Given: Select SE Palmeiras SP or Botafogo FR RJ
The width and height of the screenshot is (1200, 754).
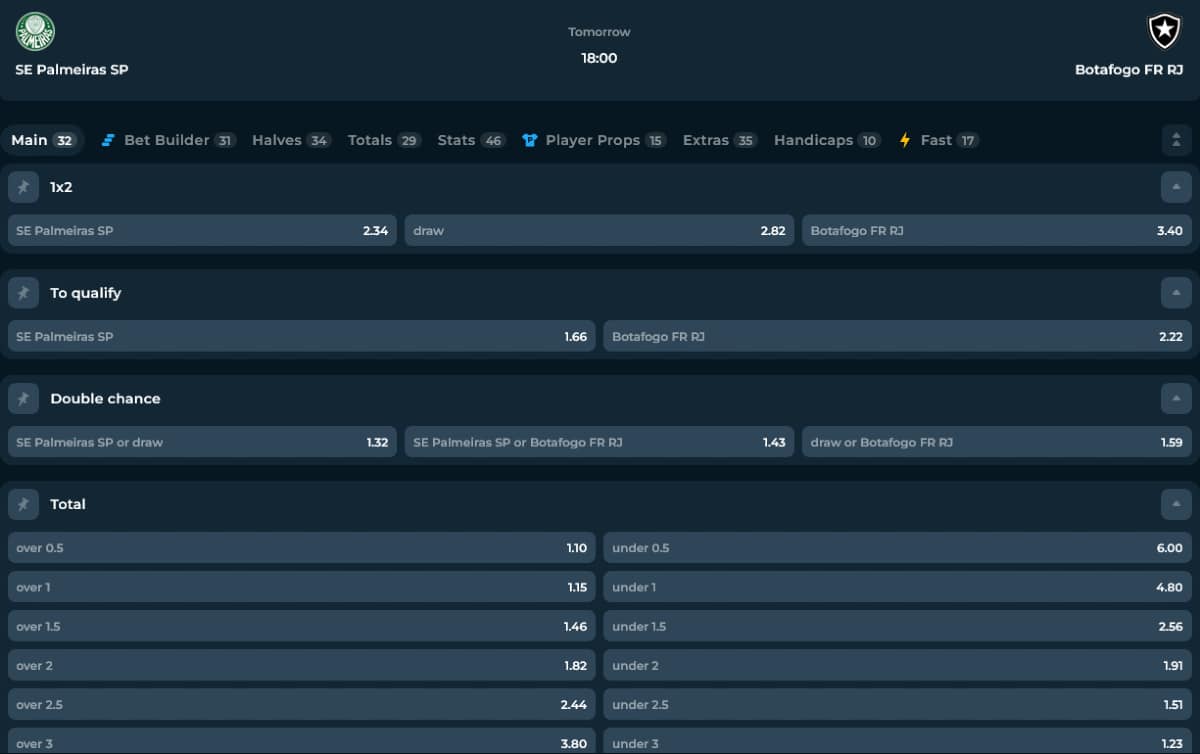Looking at the screenshot, I should [599, 442].
